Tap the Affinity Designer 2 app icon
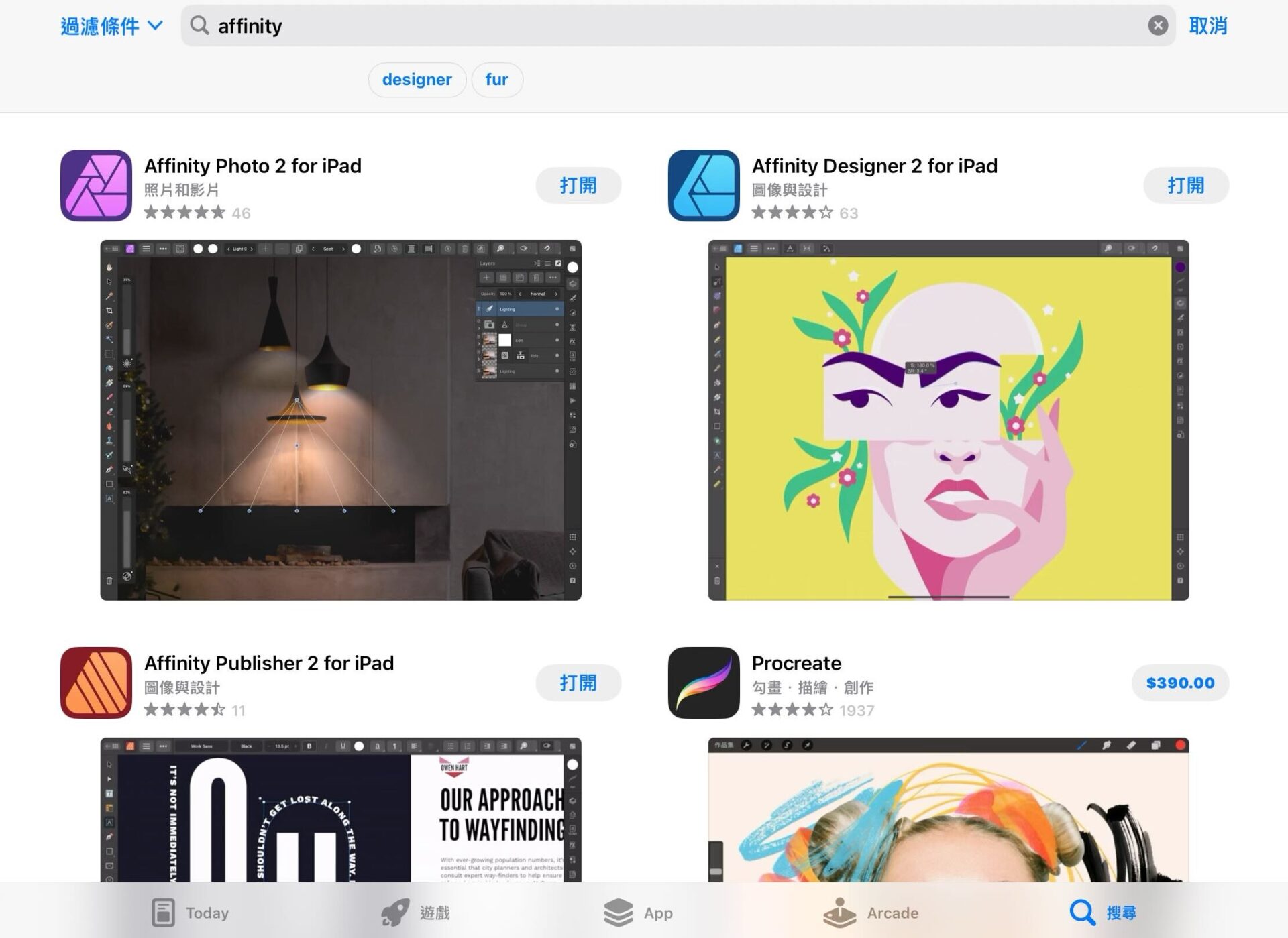The image size is (1288, 938). (704, 185)
